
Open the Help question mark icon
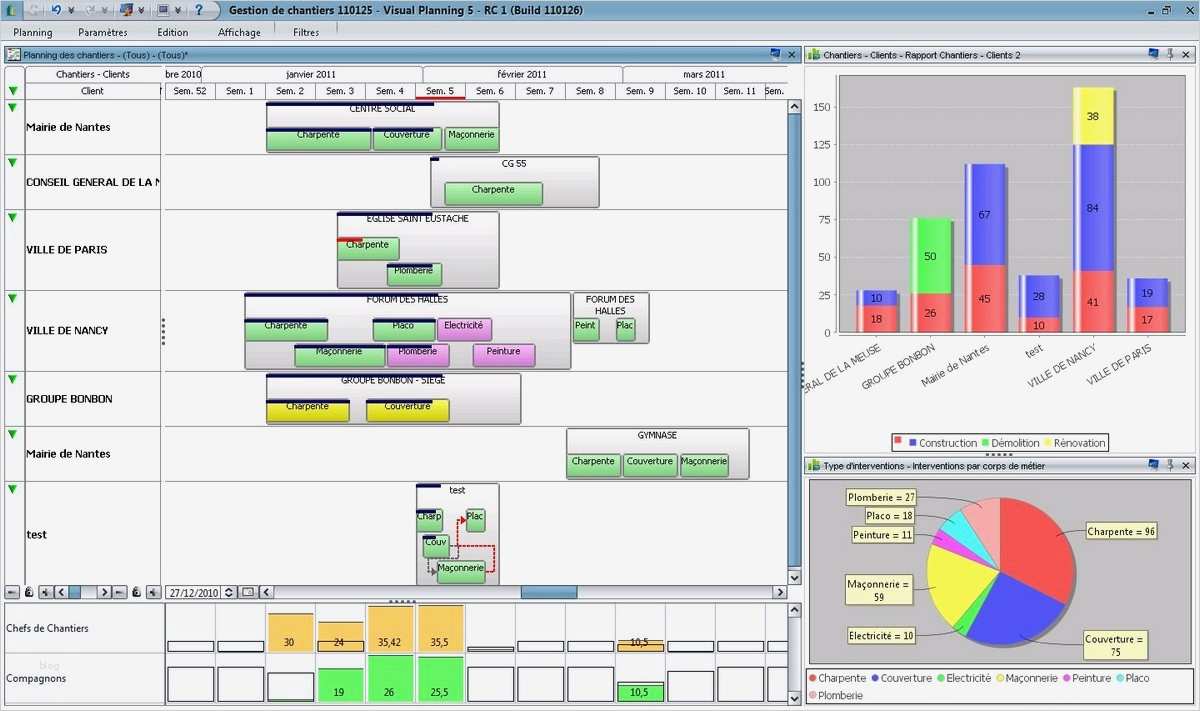point(199,9)
